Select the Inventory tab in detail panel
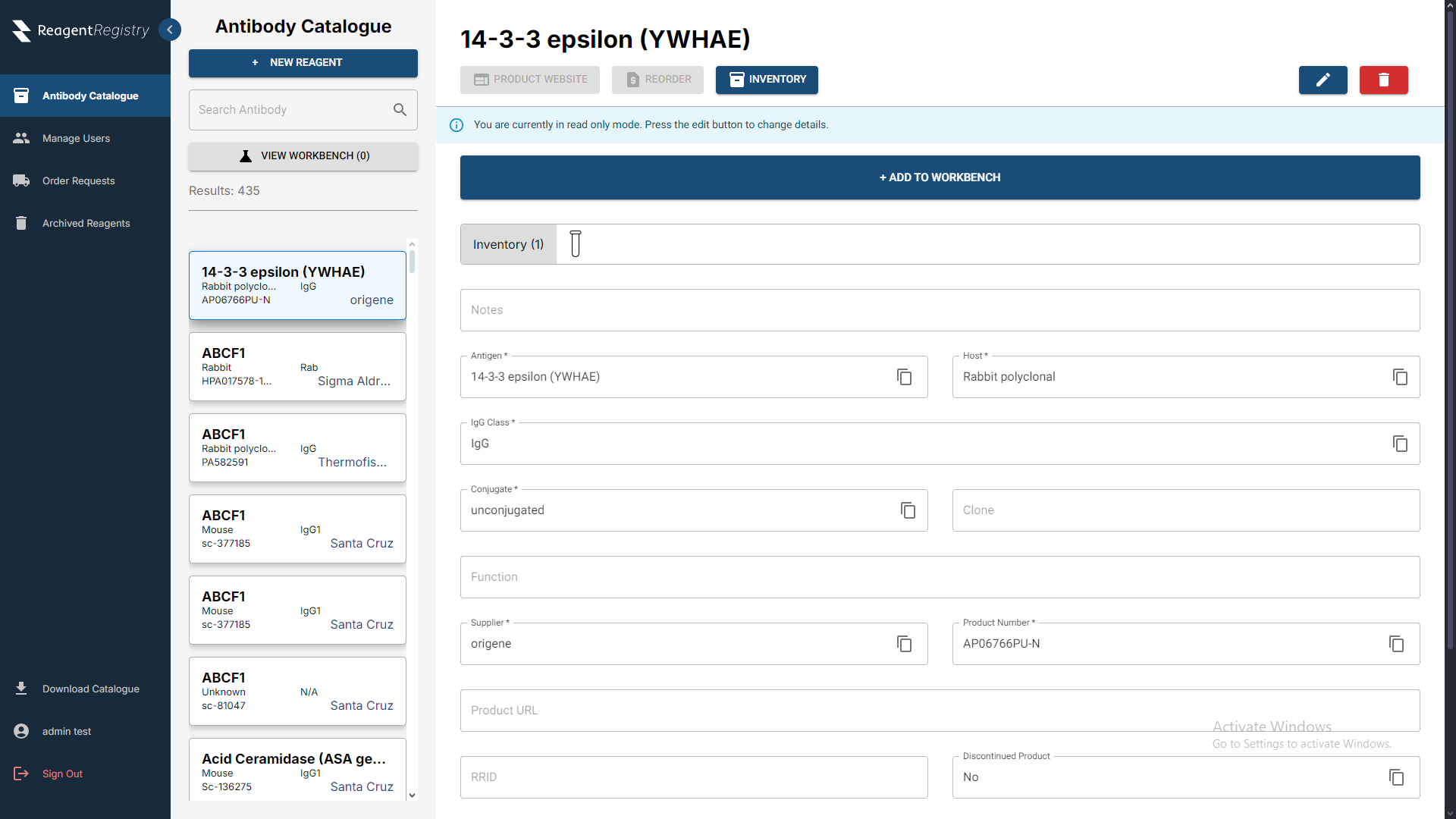 tap(508, 244)
